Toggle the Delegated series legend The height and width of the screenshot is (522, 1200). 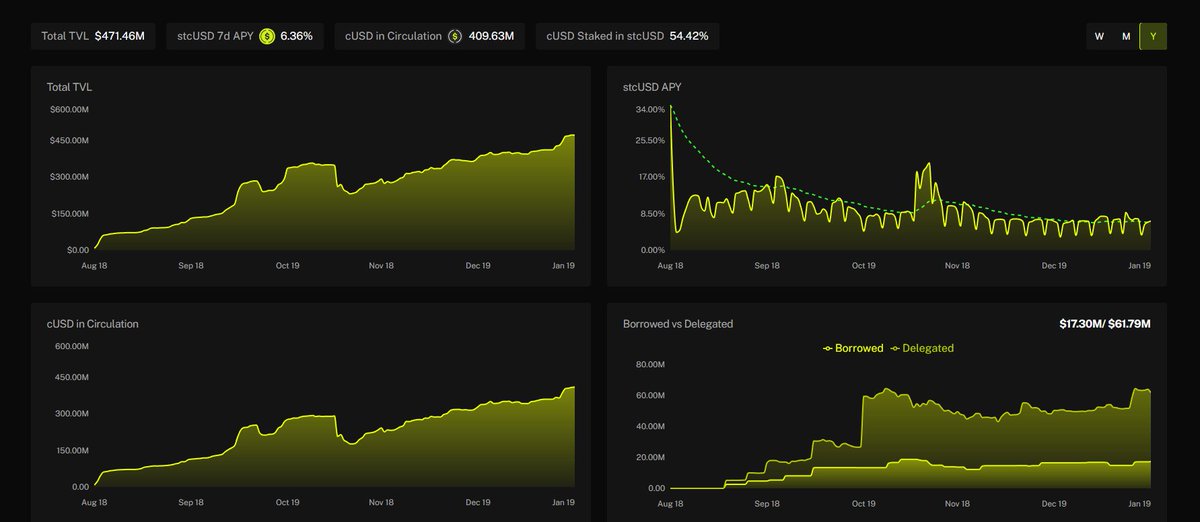pyautogui.click(x=921, y=348)
